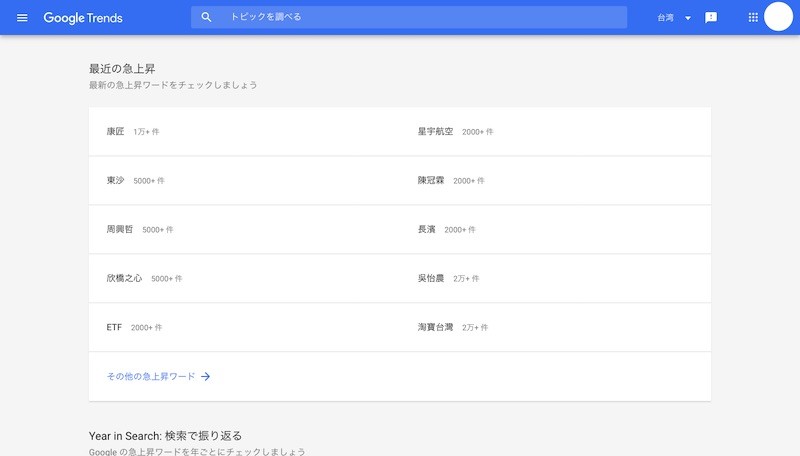Click その他の急上昇ワード link
Screen dimensions: 800x456
click(151, 376)
